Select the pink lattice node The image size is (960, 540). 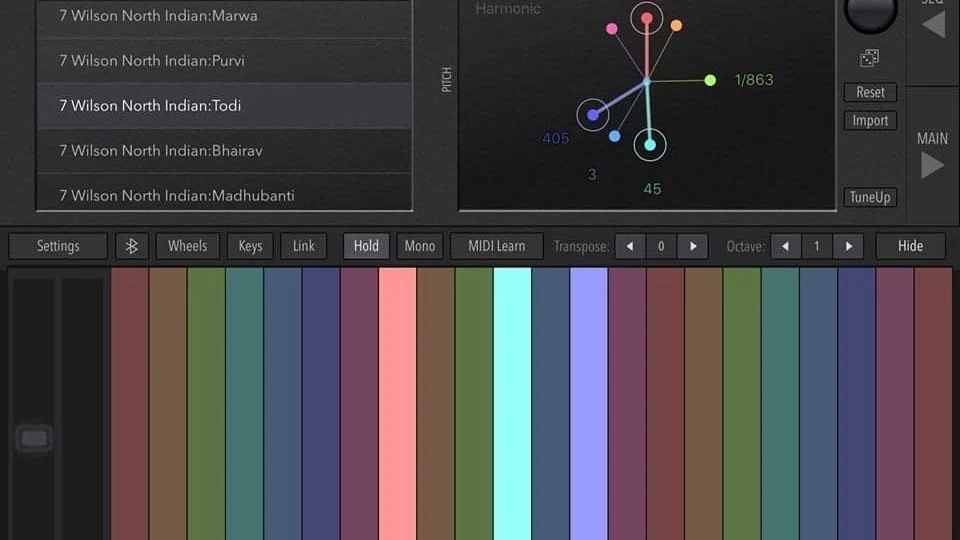click(x=612, y=29)
